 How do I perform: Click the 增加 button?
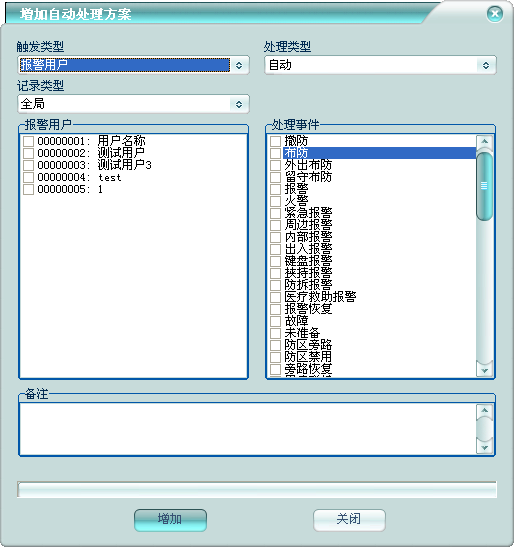click(x=170, y=520)
